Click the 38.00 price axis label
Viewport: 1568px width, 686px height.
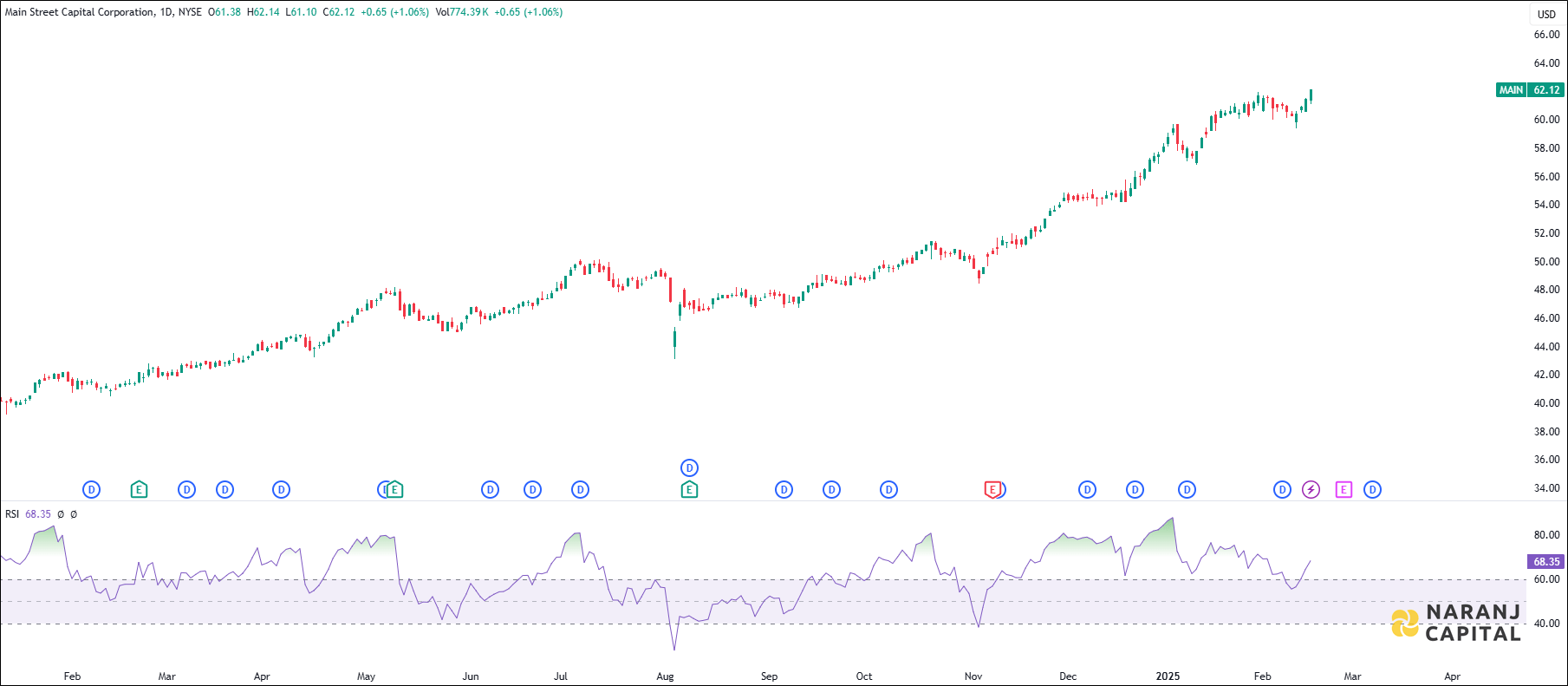(x=1546, y=432)
